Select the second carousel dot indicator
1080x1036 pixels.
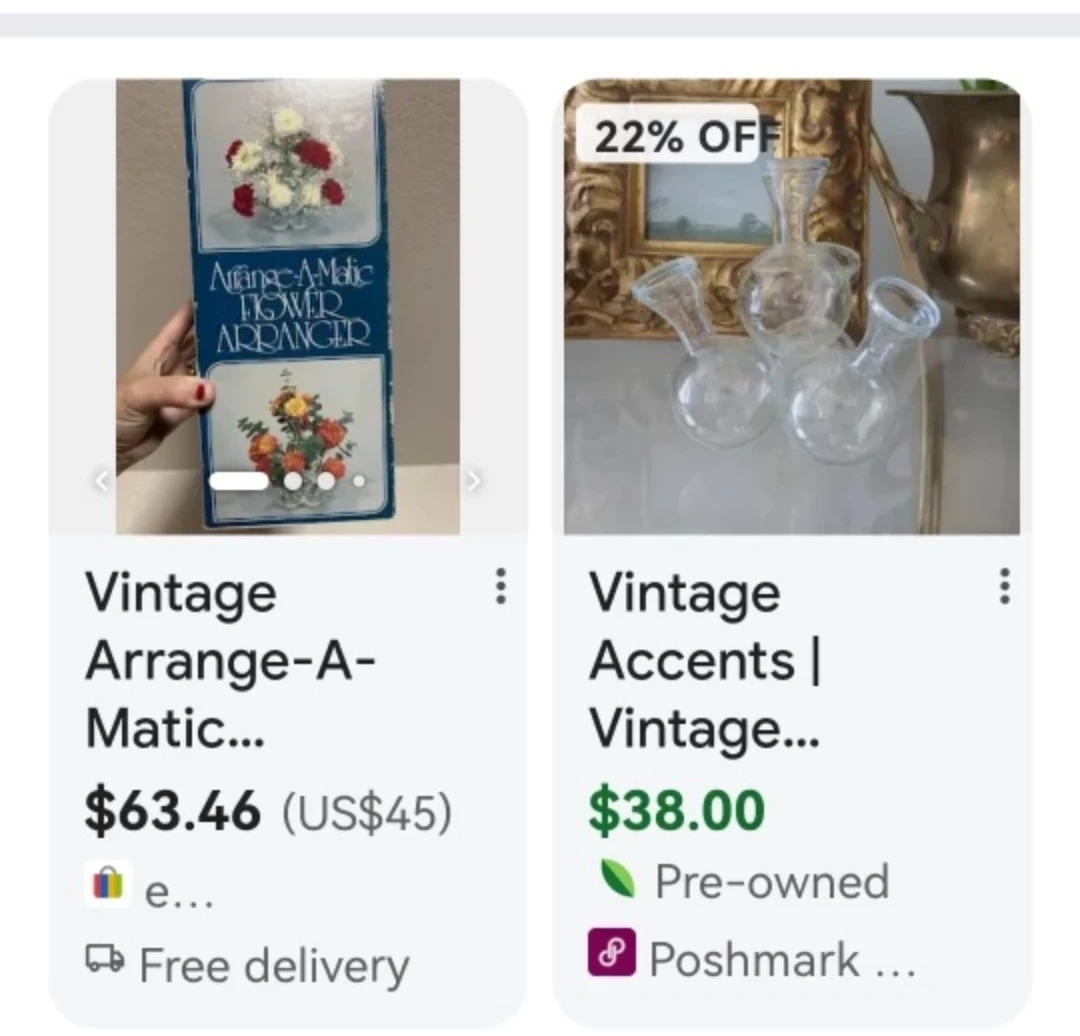pos(293,481)
